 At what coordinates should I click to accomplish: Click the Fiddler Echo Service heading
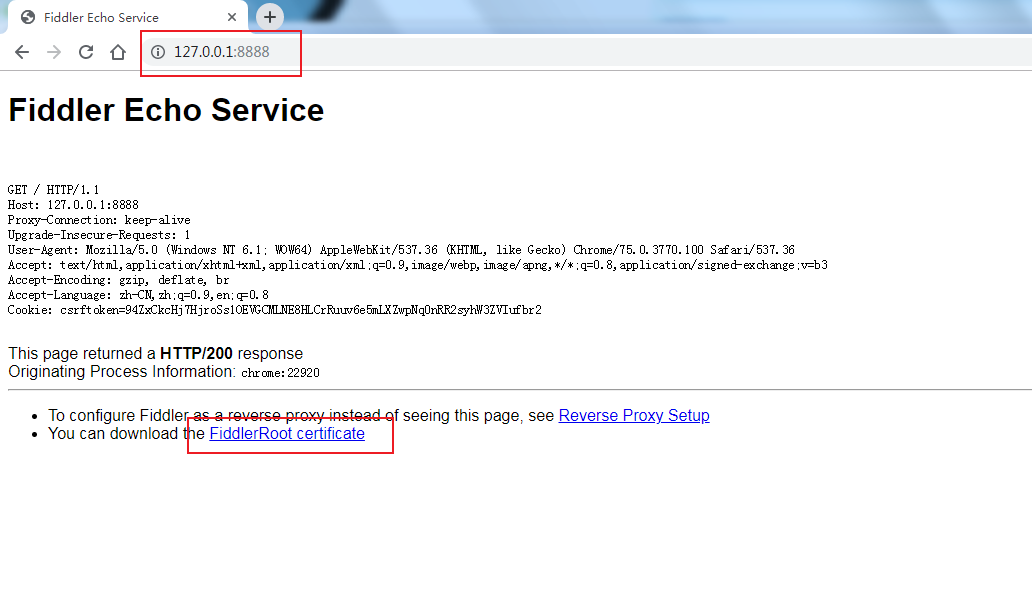click(167, 110)
